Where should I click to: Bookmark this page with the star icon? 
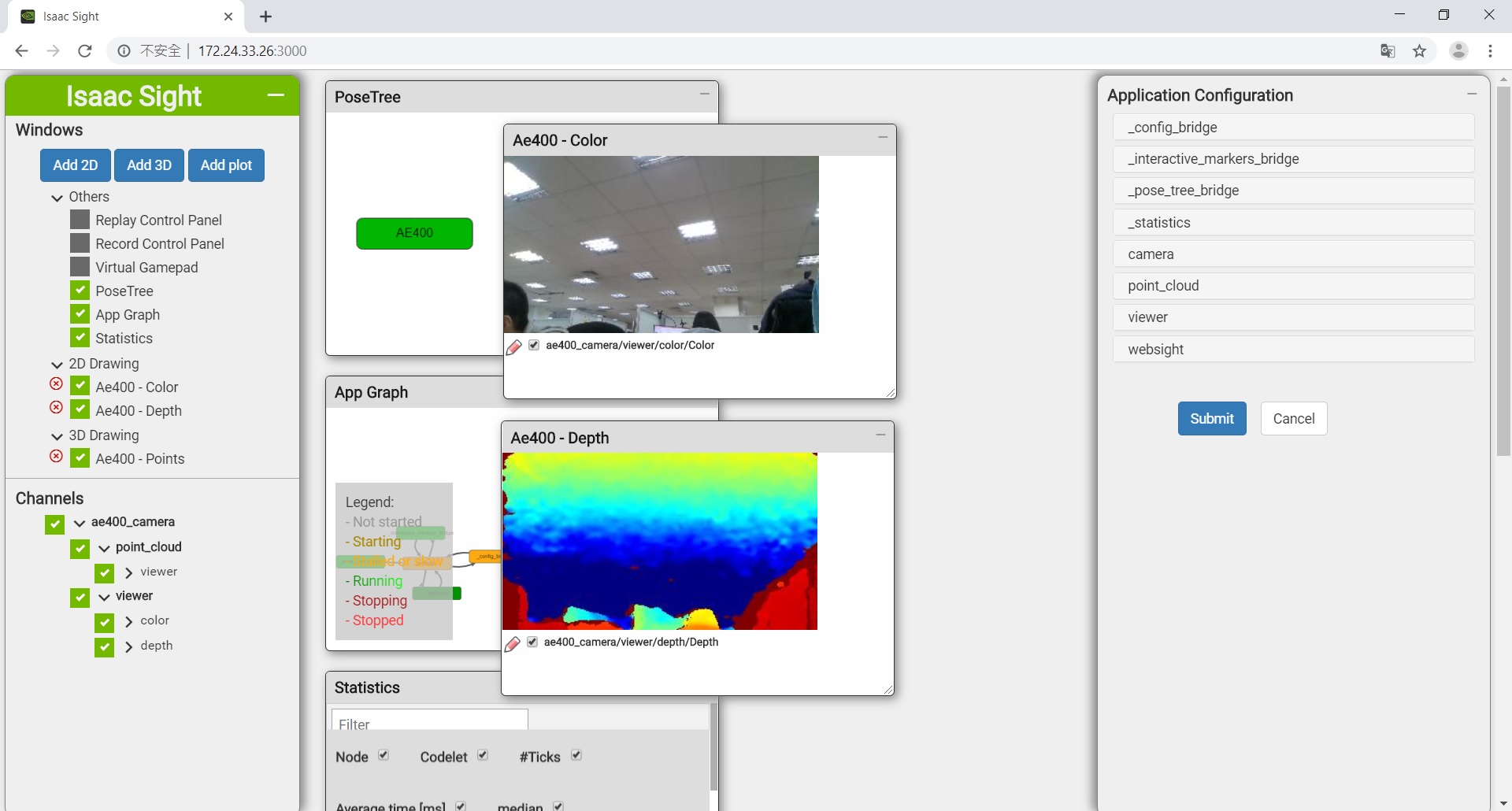click(x=1419, y=51)
